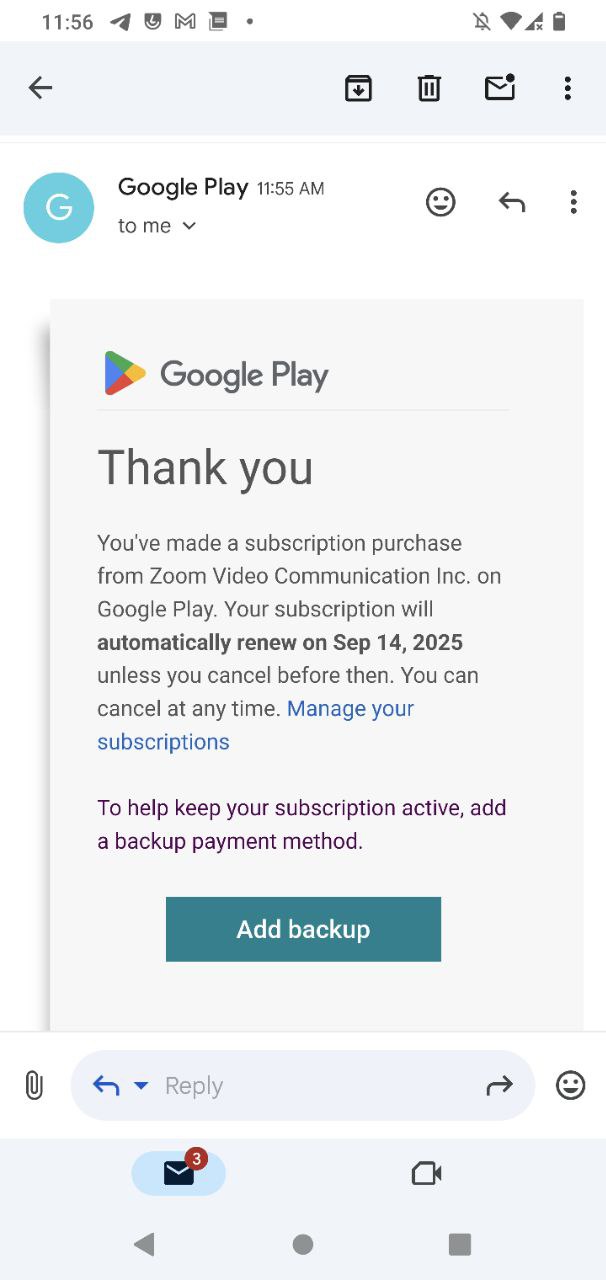
Task: Tap the back arrow to leave email
Action: coord(40,88)
